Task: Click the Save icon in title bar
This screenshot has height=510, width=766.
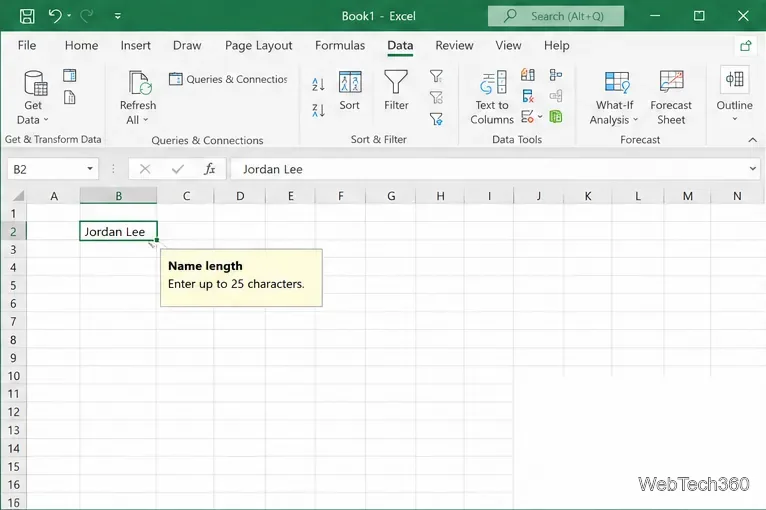Action: [27, 16]
